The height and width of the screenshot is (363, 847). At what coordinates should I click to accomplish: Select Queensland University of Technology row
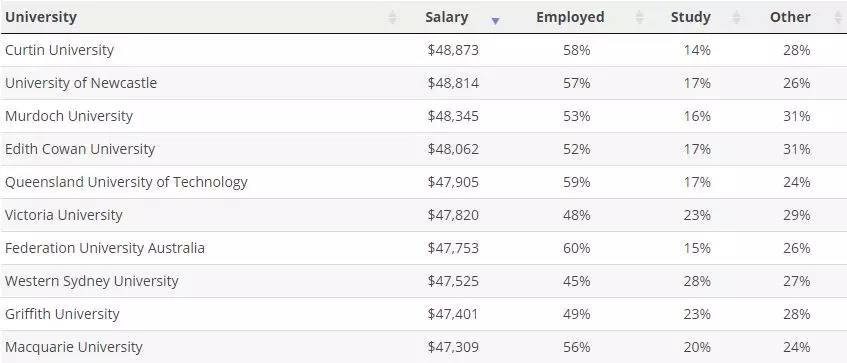pyautogui.click(x=424, y=182)
